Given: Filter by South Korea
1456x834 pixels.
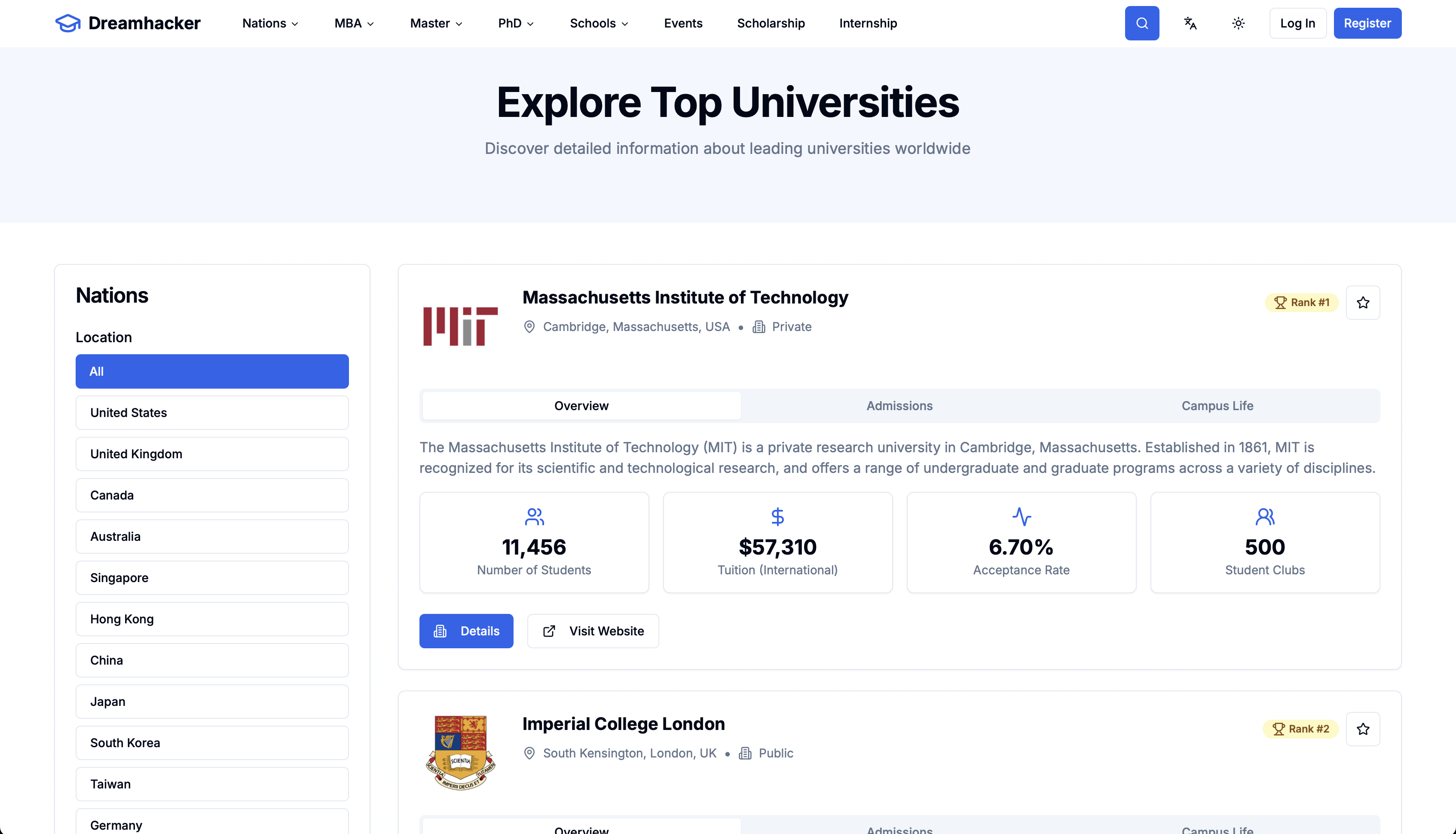Looking at the screenshot, I should click(x=212, y=742).
